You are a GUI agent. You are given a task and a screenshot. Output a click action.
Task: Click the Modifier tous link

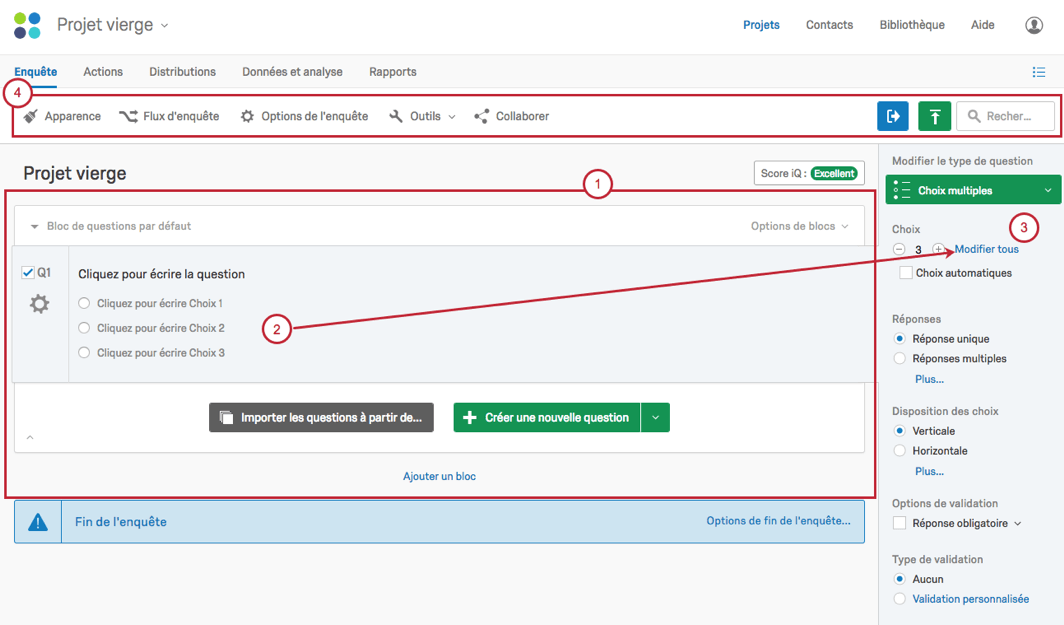click(x=987, y=249)
